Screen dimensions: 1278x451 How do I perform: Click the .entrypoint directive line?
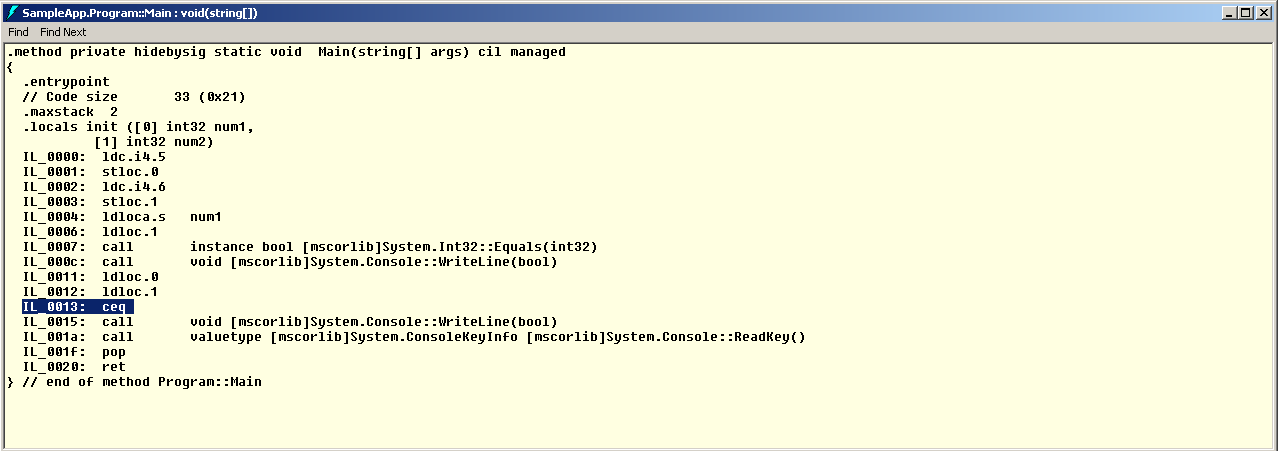coord(66,82)
